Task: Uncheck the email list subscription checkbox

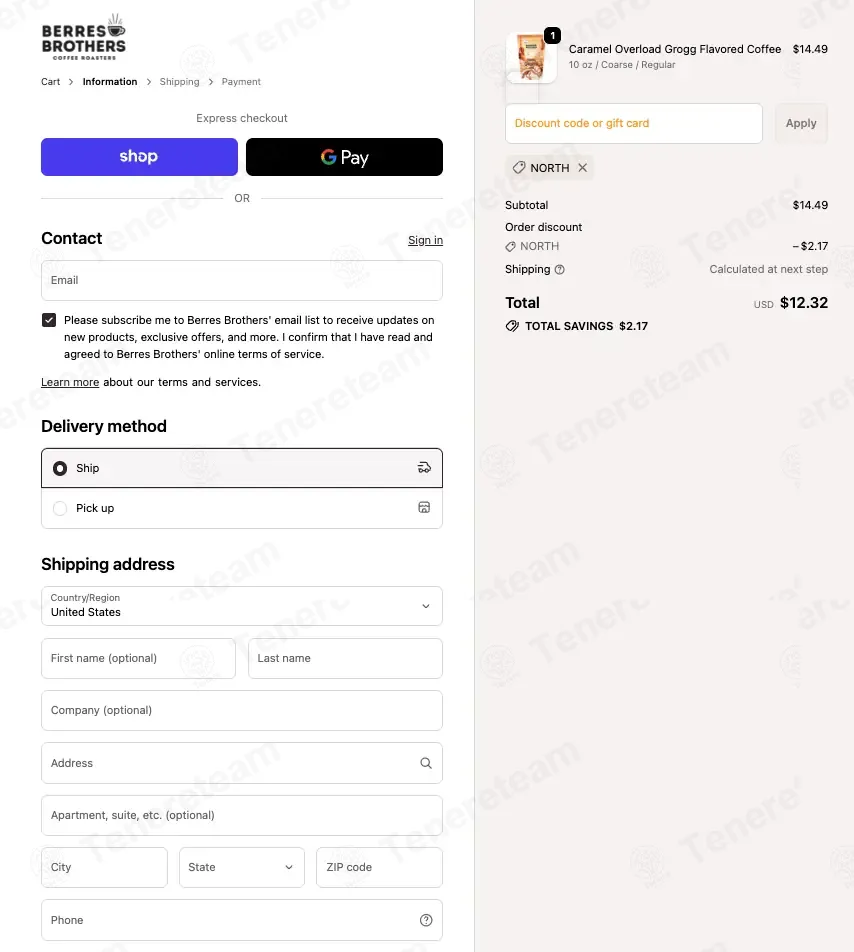Action: coord(49,320)
